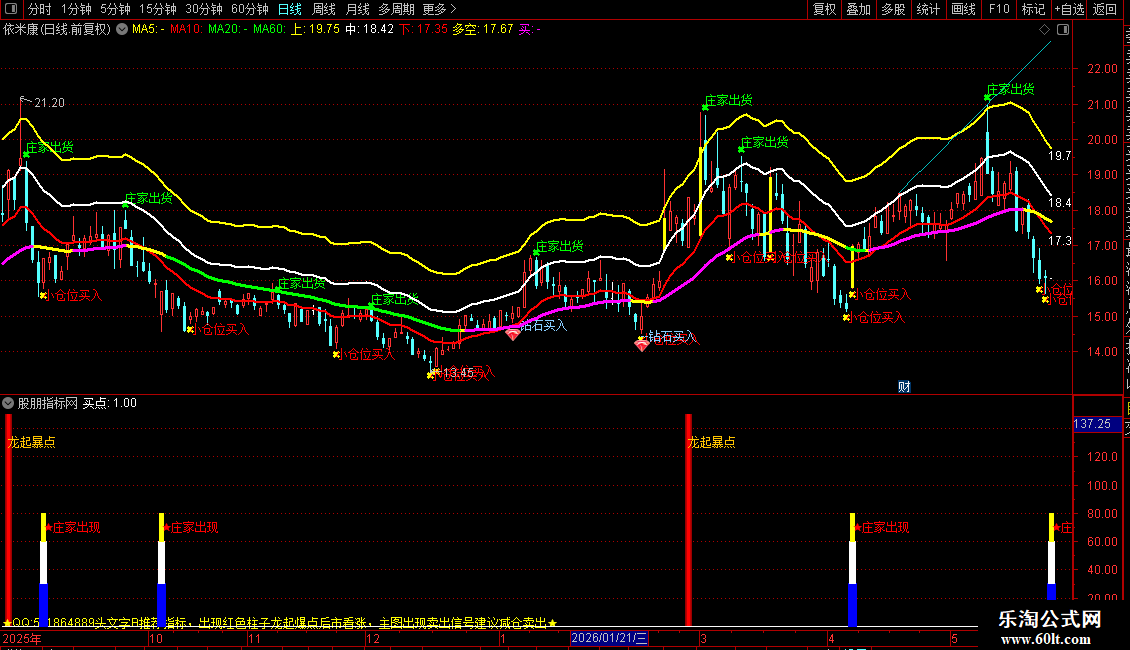Click the highlighted date 2026/01/21/三

click(610, 638)
